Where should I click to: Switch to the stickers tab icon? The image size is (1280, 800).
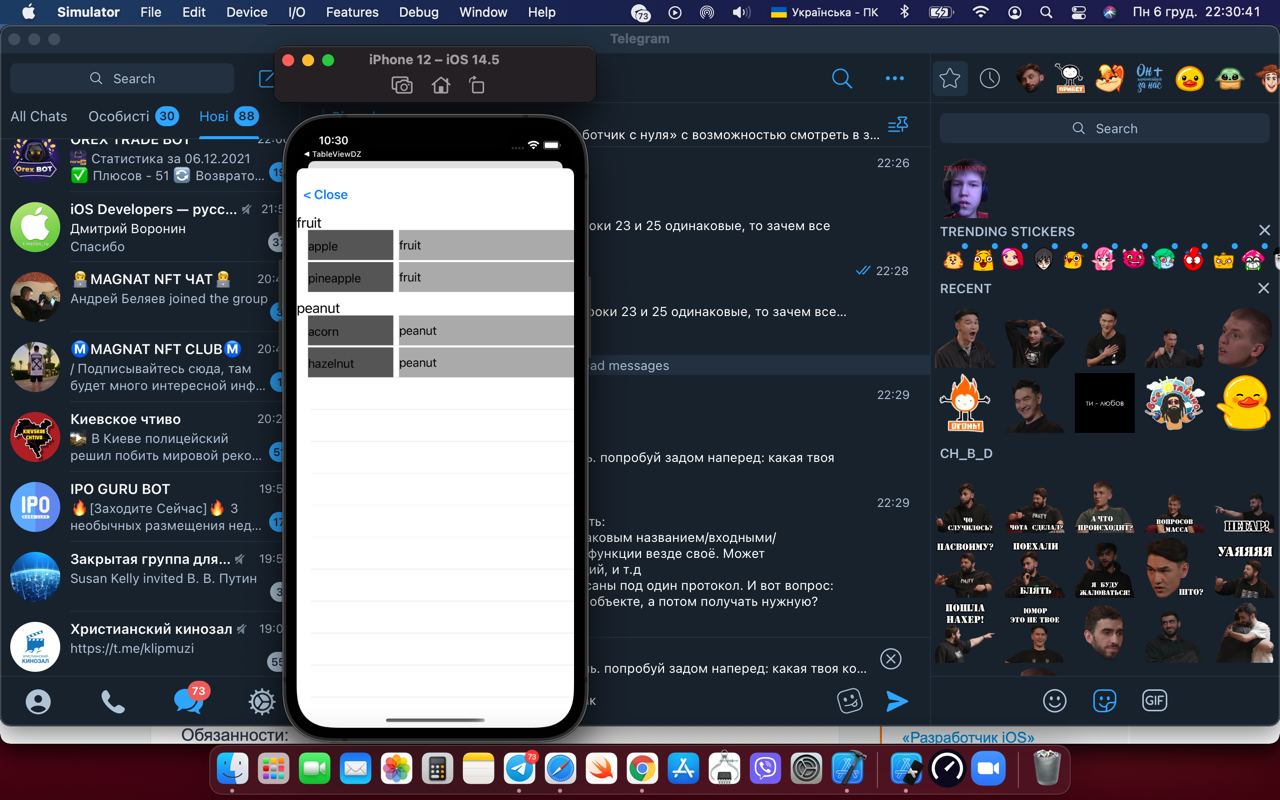(x=1105, y=701)
